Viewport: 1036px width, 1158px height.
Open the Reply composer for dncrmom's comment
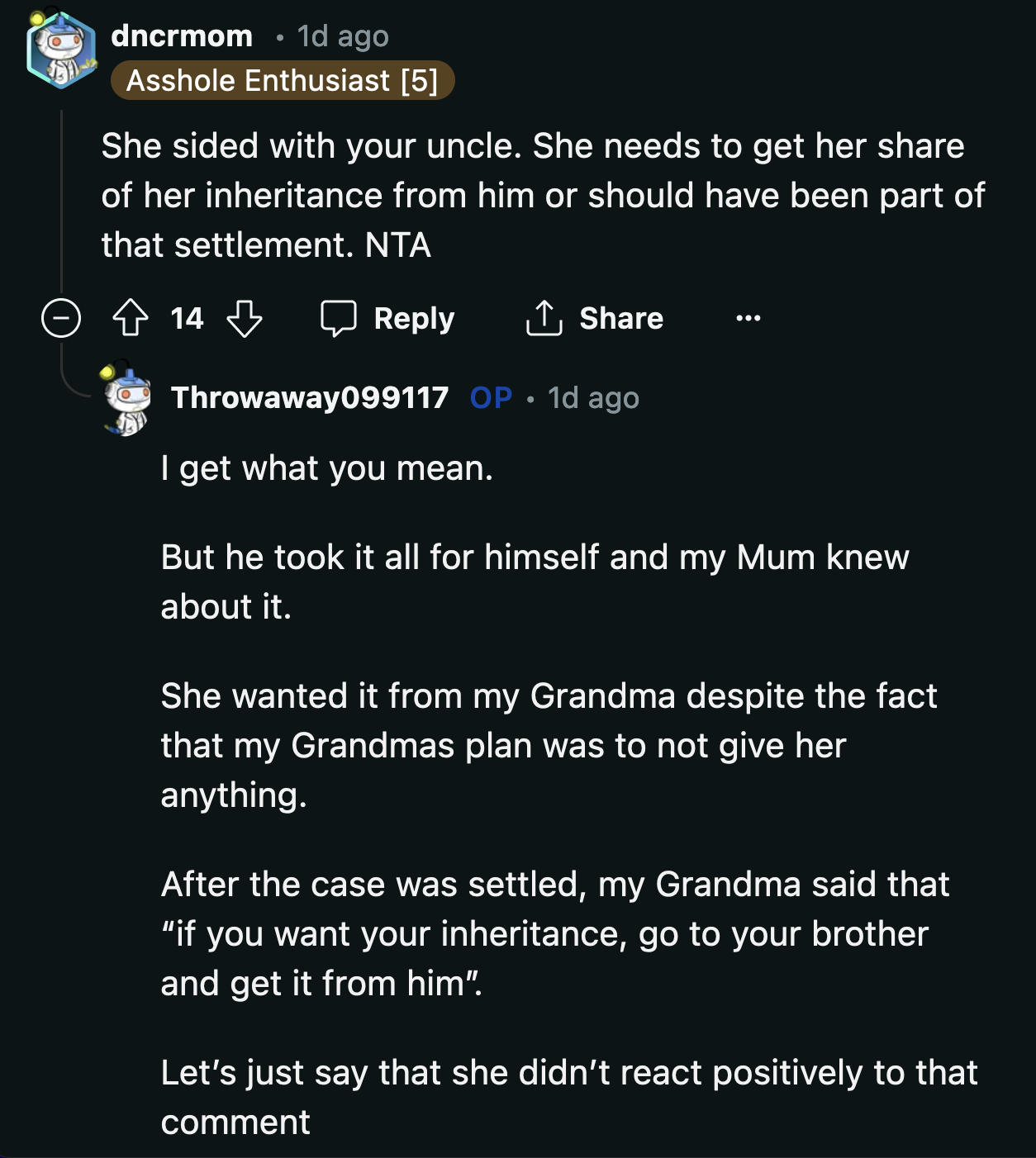(387, 318)
